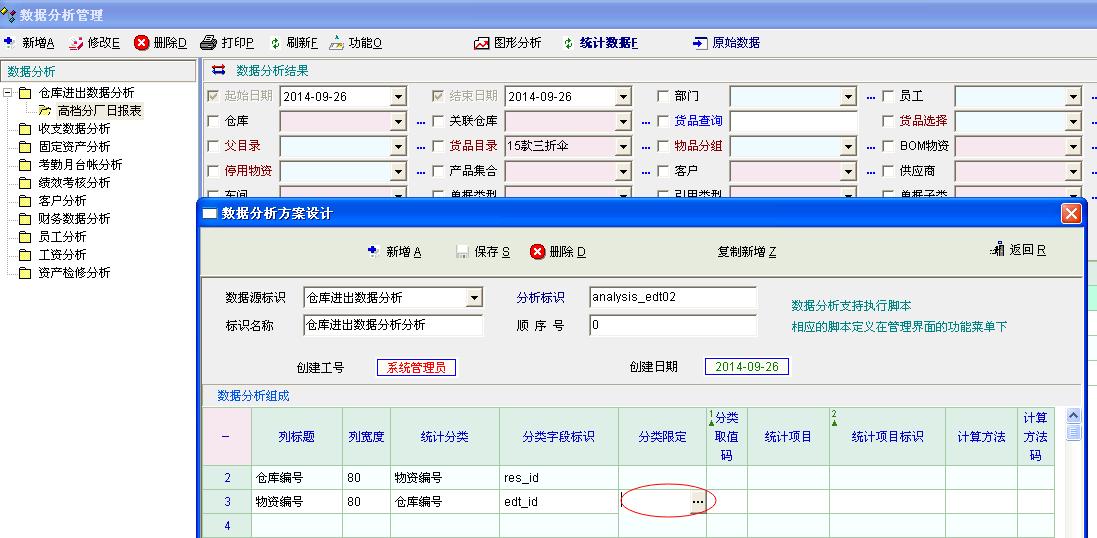Click the 分析标识 input field
The height and width of the screenshot is (538, 1097).
[672, 297]
